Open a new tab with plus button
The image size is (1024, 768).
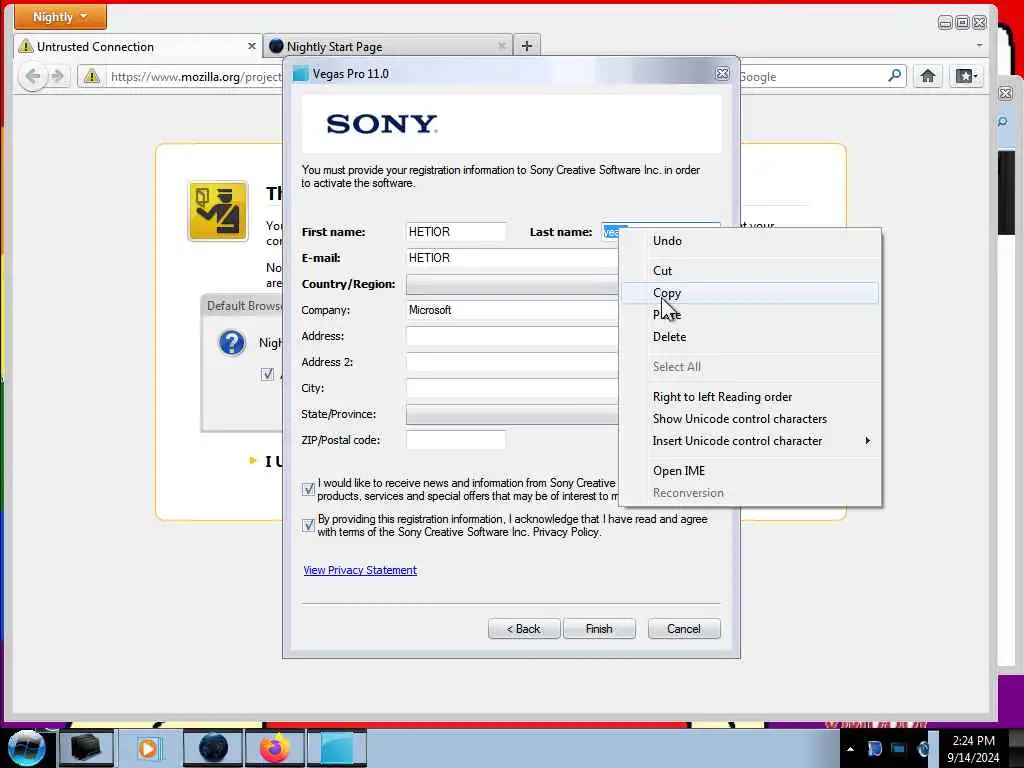click(x=527, y=46)
